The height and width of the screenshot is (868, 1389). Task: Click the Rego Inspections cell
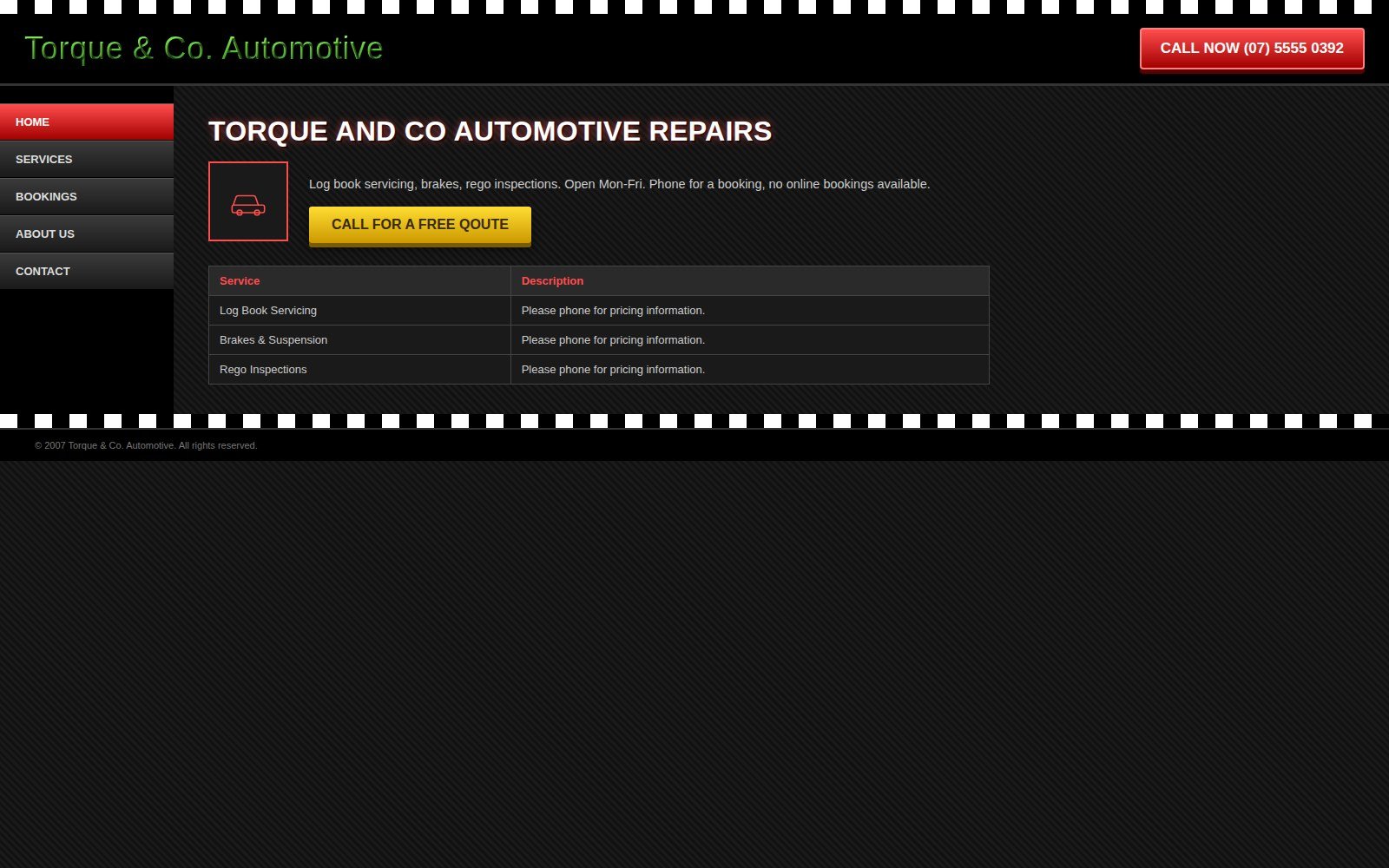coord(359,370)
